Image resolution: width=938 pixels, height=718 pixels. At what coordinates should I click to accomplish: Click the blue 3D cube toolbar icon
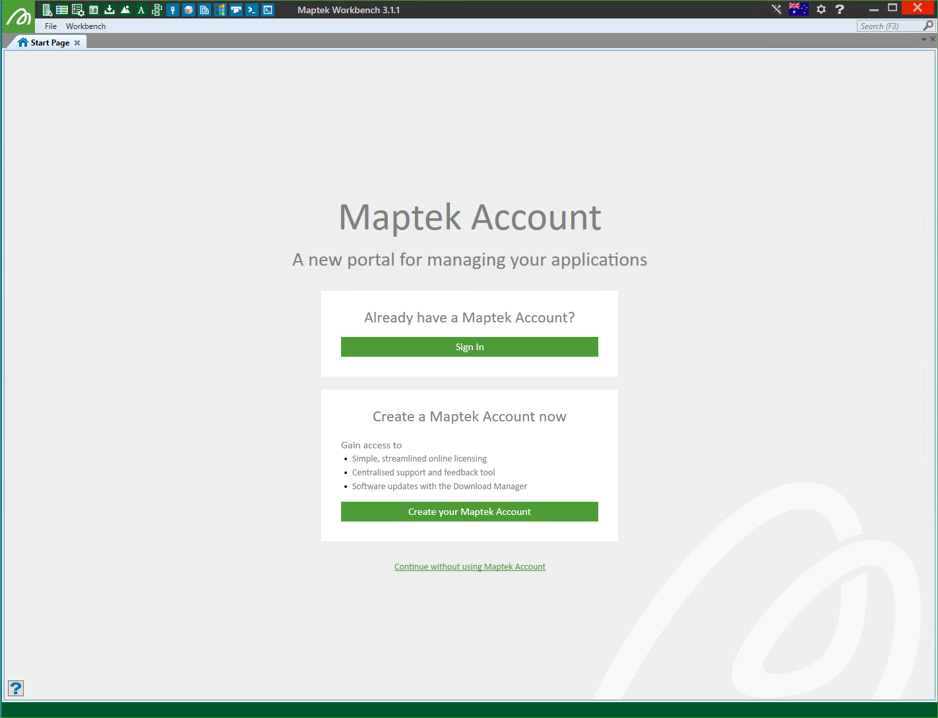[188, 10]
